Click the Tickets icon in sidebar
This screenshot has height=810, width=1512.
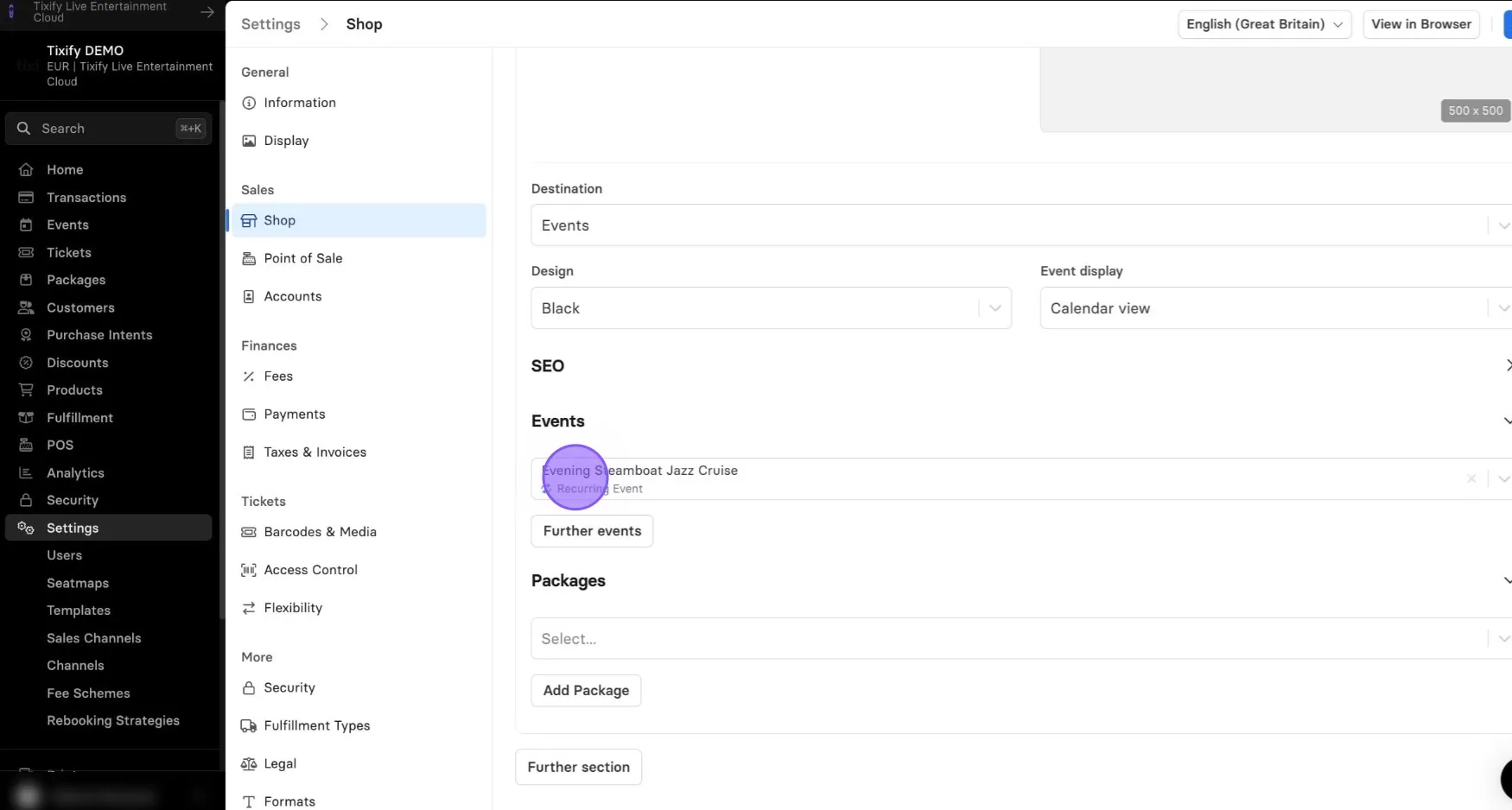pyautogui.click(x=26, y=252)
